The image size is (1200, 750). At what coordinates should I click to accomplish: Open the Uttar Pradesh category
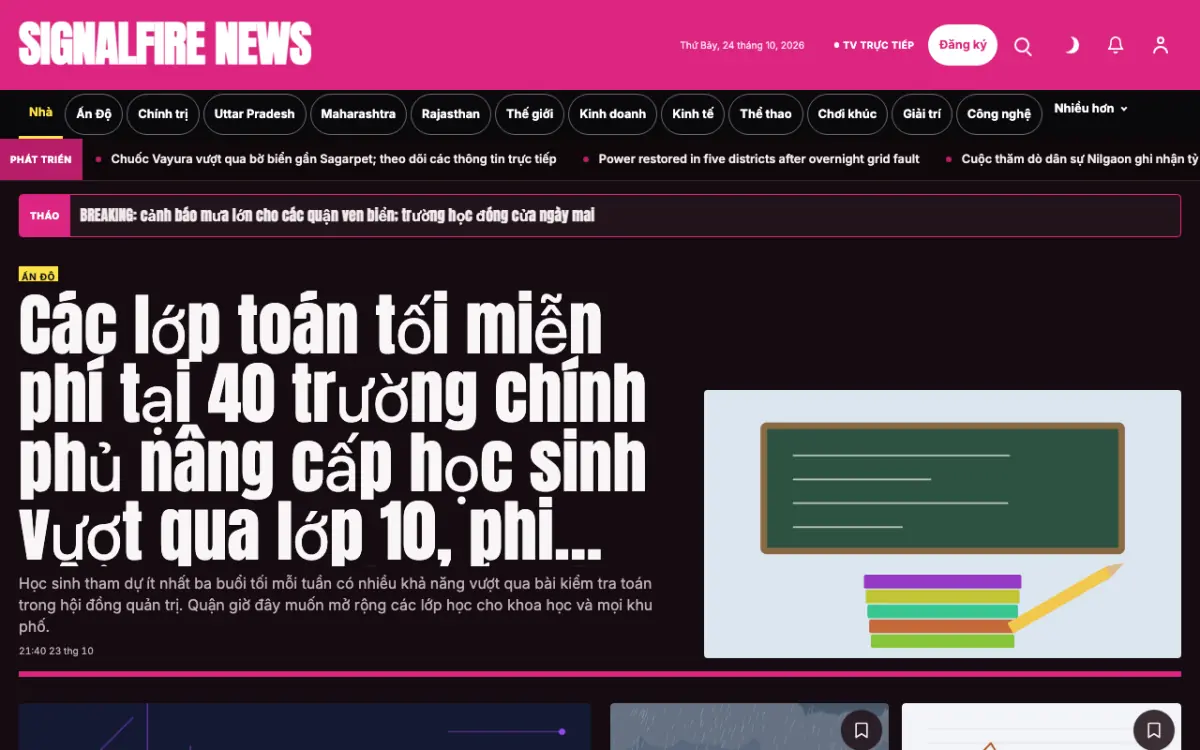(255, 114)
